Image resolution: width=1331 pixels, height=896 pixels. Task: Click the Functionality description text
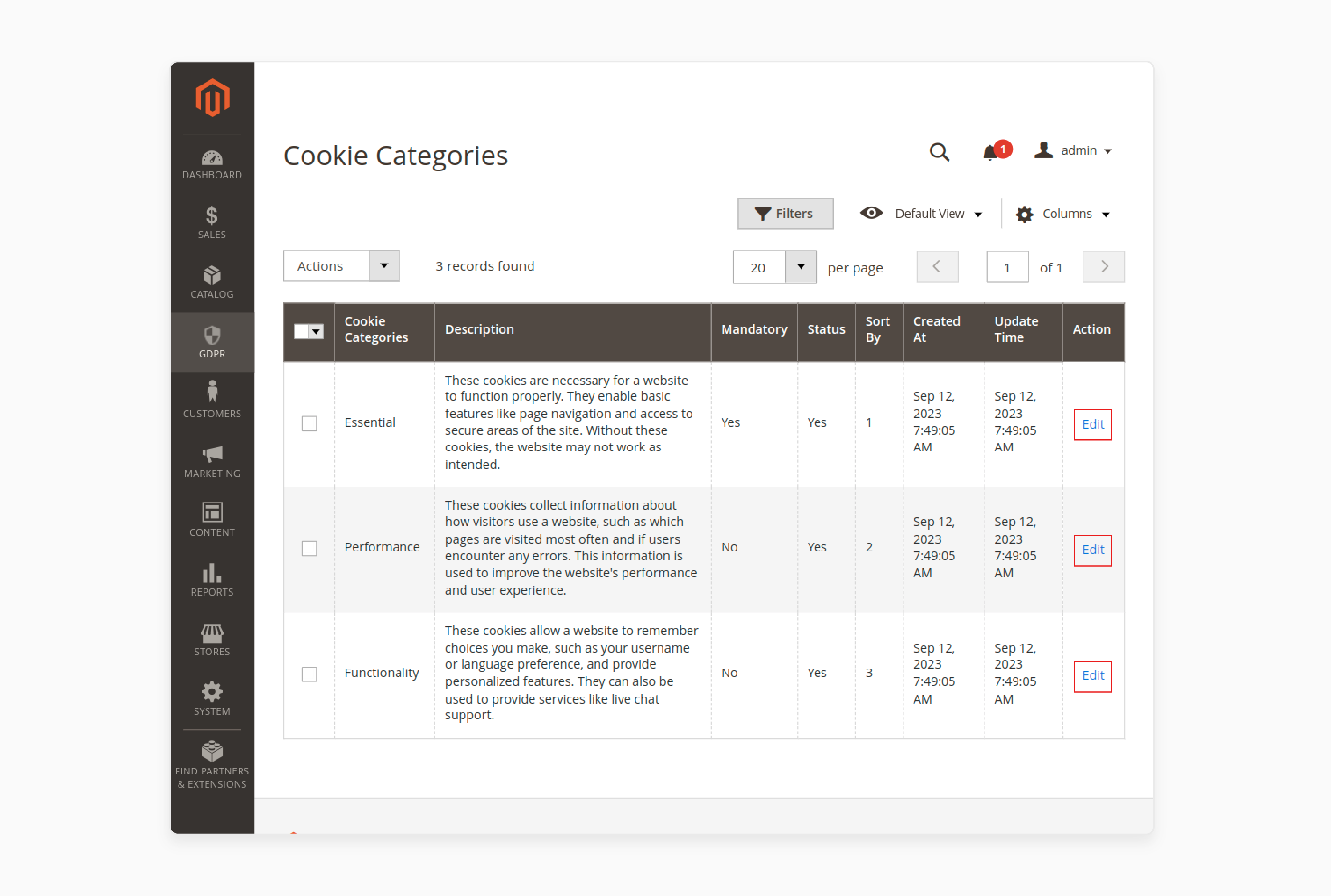point(571,674)
